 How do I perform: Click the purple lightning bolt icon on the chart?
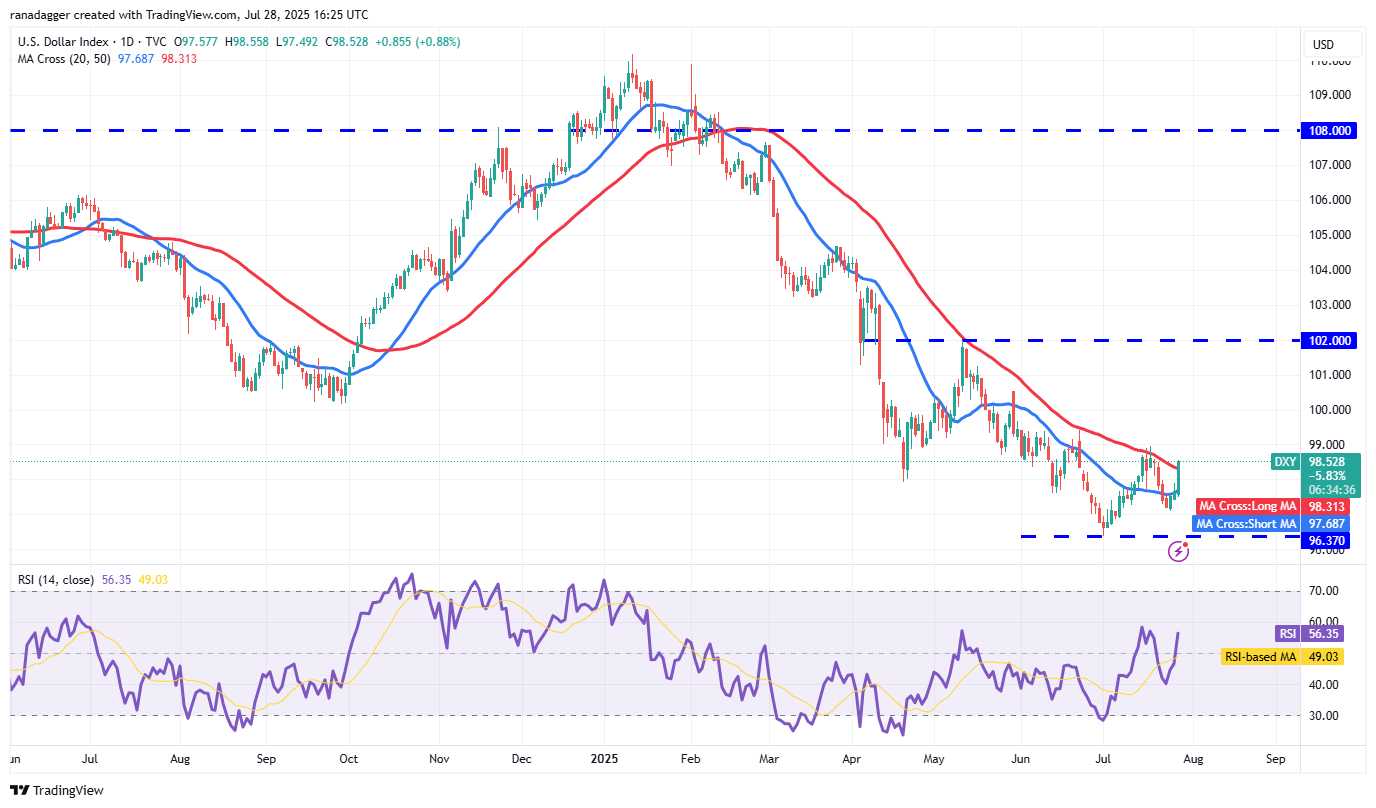click(x=1178, y=551)
